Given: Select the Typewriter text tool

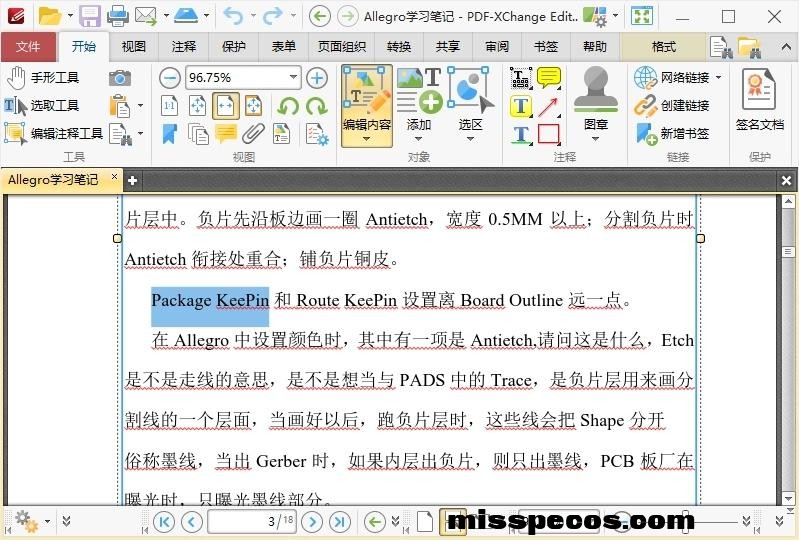Looking at the screenshot, I should coord(521,77).
